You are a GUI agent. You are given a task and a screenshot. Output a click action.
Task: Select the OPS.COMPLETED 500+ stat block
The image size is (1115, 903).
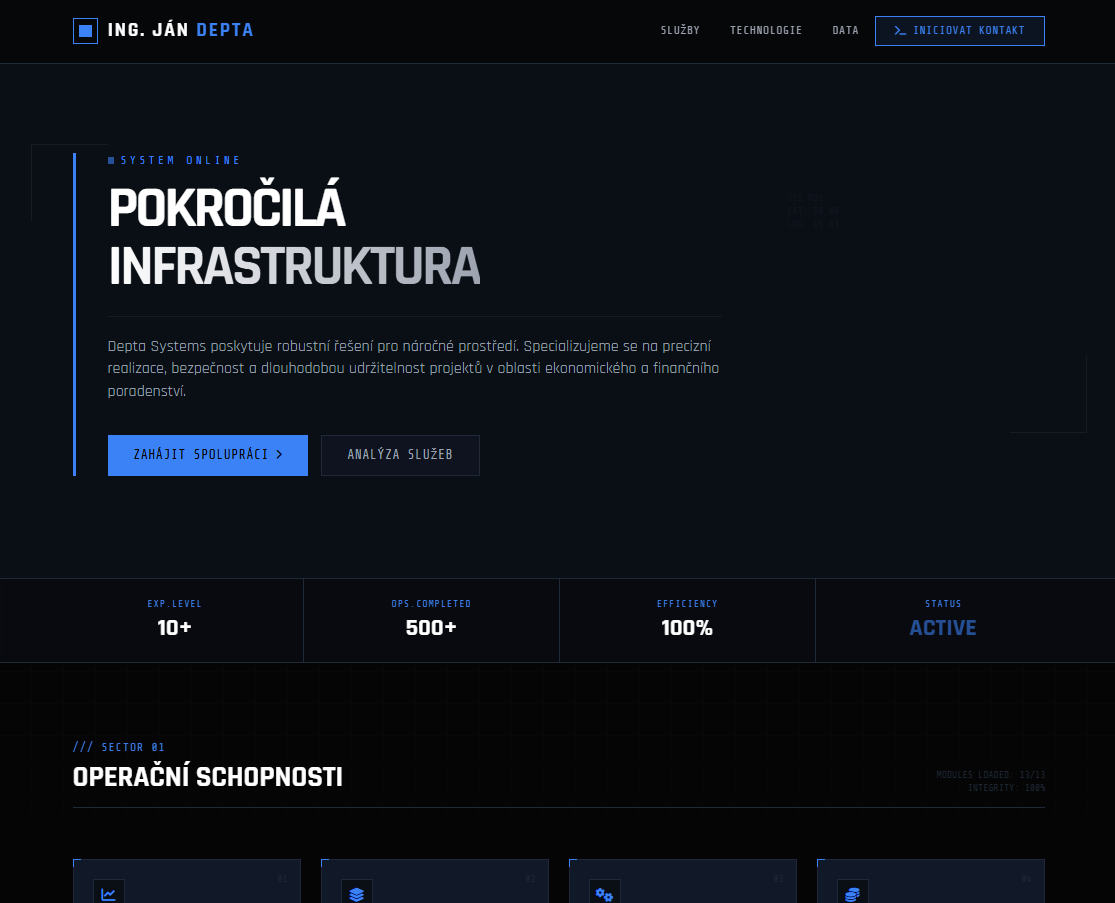[x=430, y=619]
